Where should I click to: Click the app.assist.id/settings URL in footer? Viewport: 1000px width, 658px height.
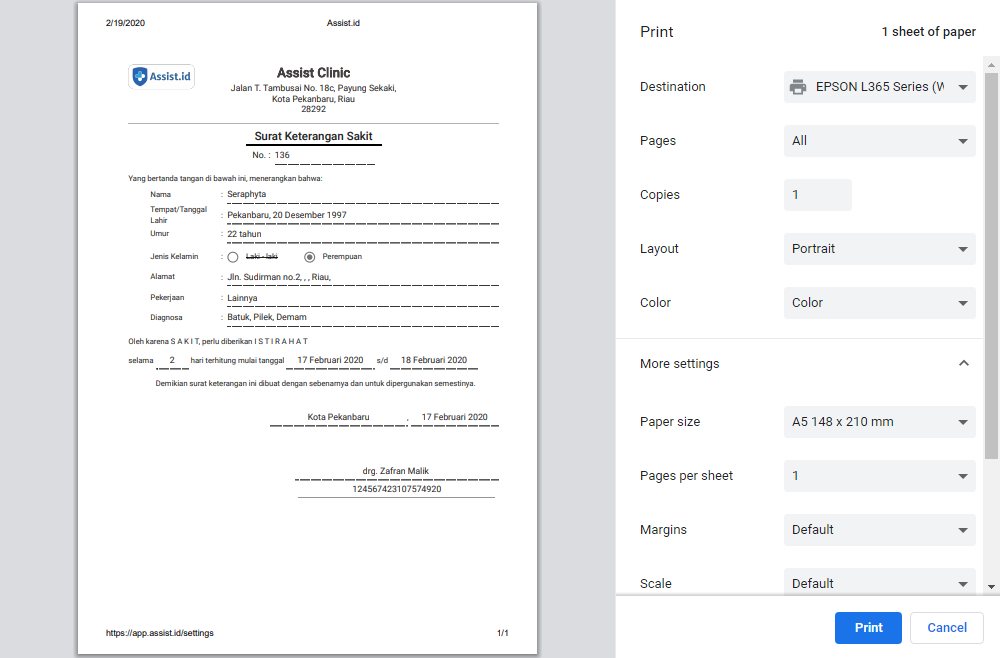click(159, 633)
